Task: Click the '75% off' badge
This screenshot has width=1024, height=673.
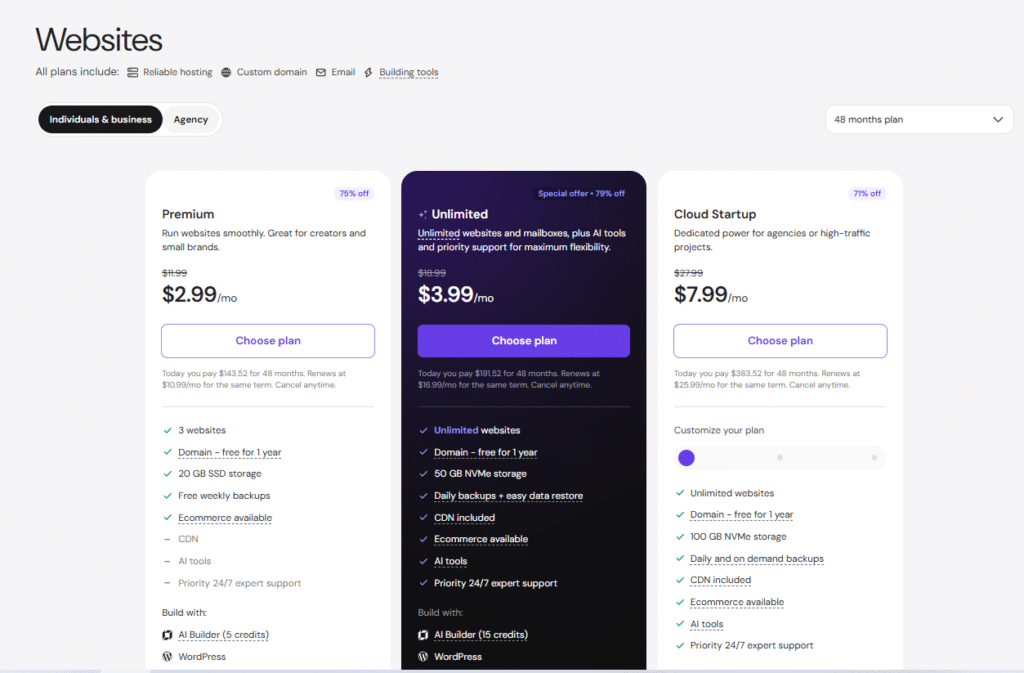Action: pyautogui.click(x=354, y=193)
